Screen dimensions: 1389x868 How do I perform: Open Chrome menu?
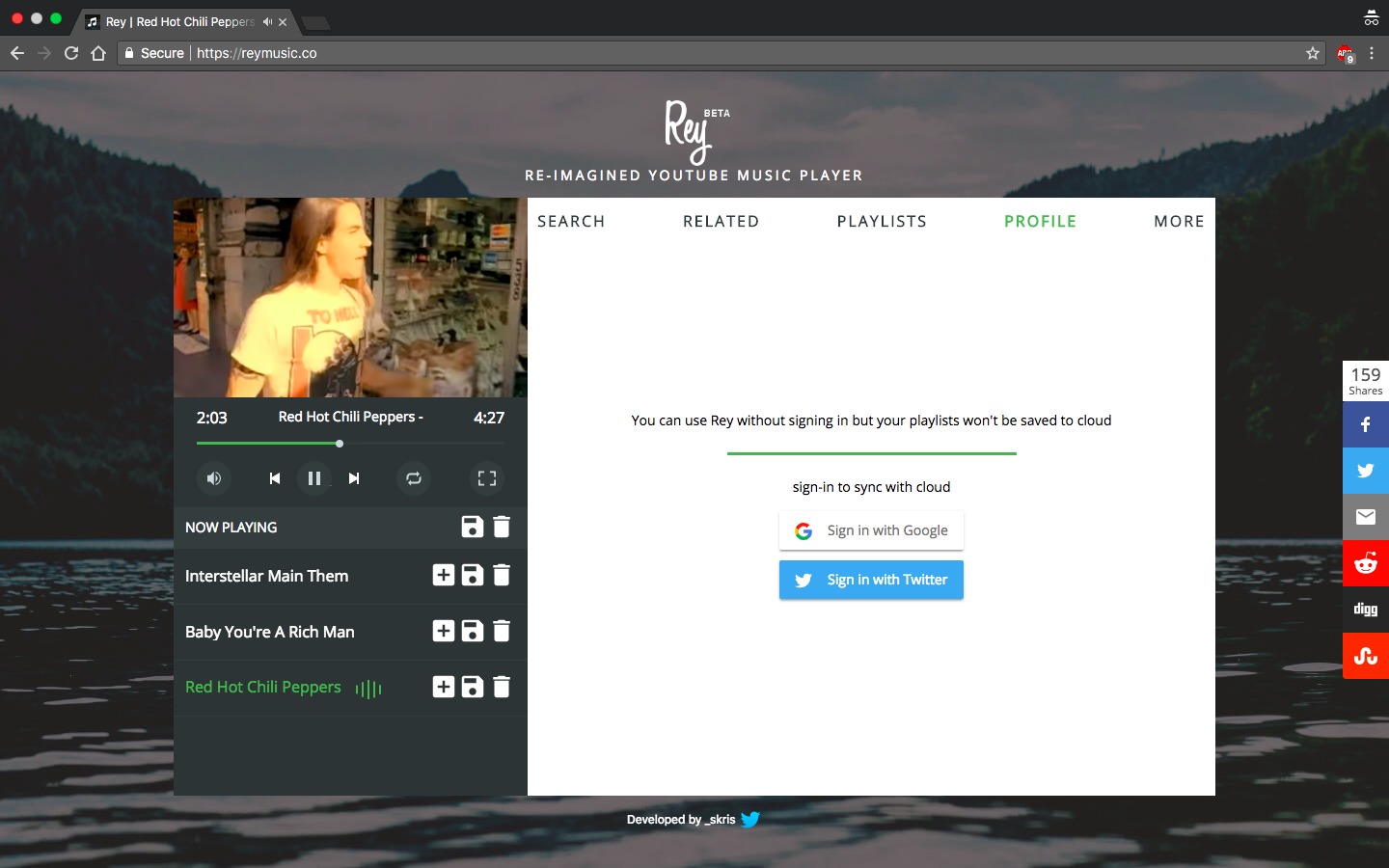1372,53
